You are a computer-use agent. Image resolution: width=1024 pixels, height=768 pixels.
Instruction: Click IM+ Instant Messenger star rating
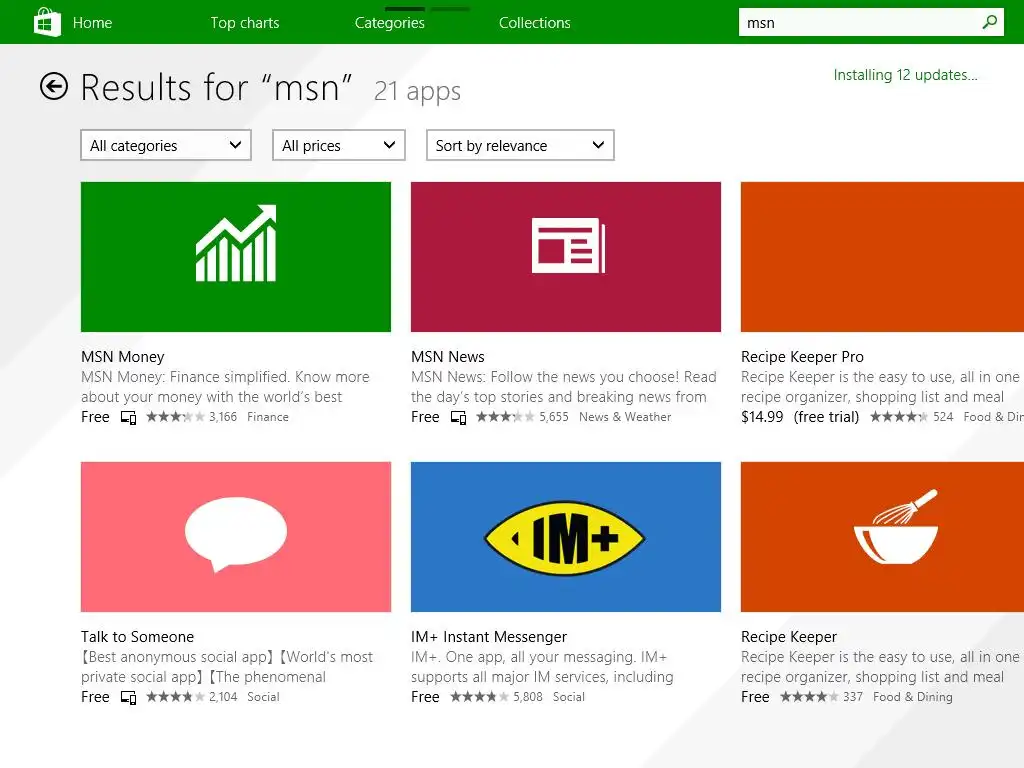click(x=479, y=697)
